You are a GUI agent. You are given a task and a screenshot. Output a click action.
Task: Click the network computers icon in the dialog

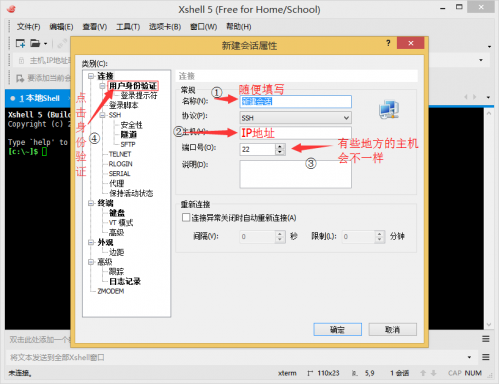point(389,109)
